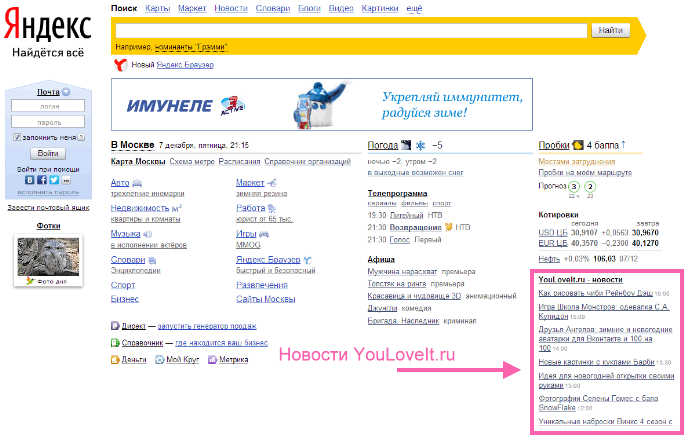Screen dimensions: 685x436
Task: Click the Деньги wallet icon
Action: pyautogui.click(x=115, y=360)
